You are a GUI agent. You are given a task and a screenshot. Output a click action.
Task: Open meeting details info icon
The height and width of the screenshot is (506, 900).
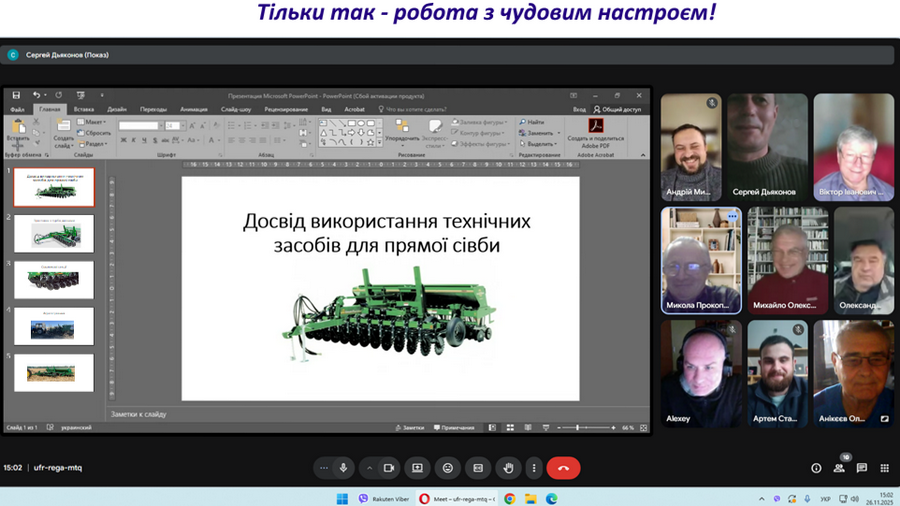[816, 468]
